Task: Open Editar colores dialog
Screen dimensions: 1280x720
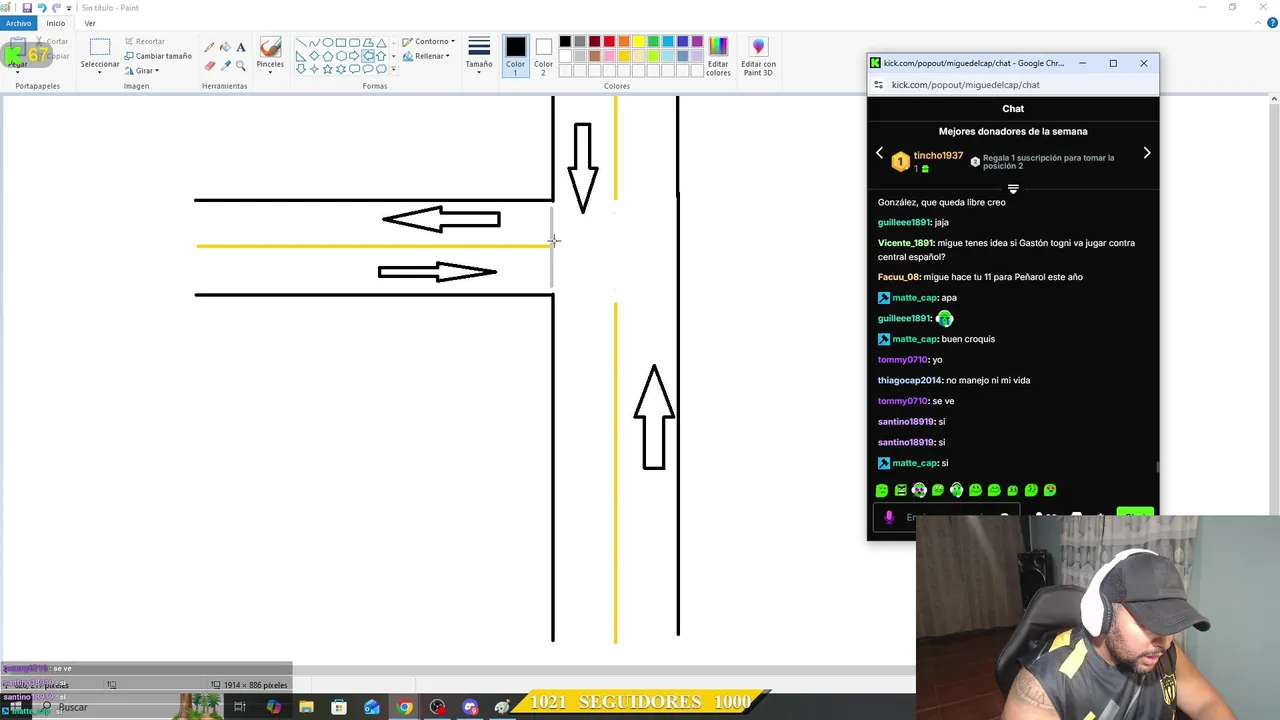Action: pos(718,56)
